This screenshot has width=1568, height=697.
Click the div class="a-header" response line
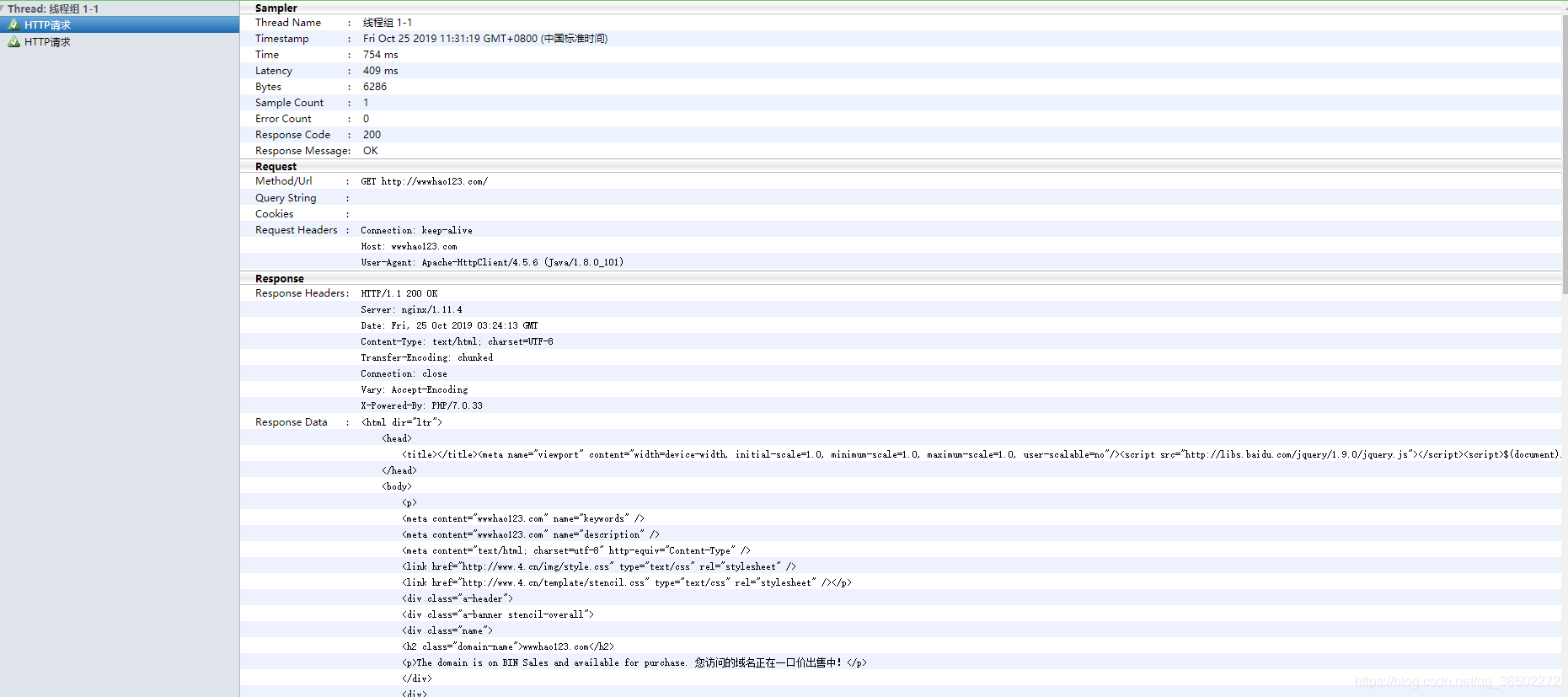[x=458, y=598]
